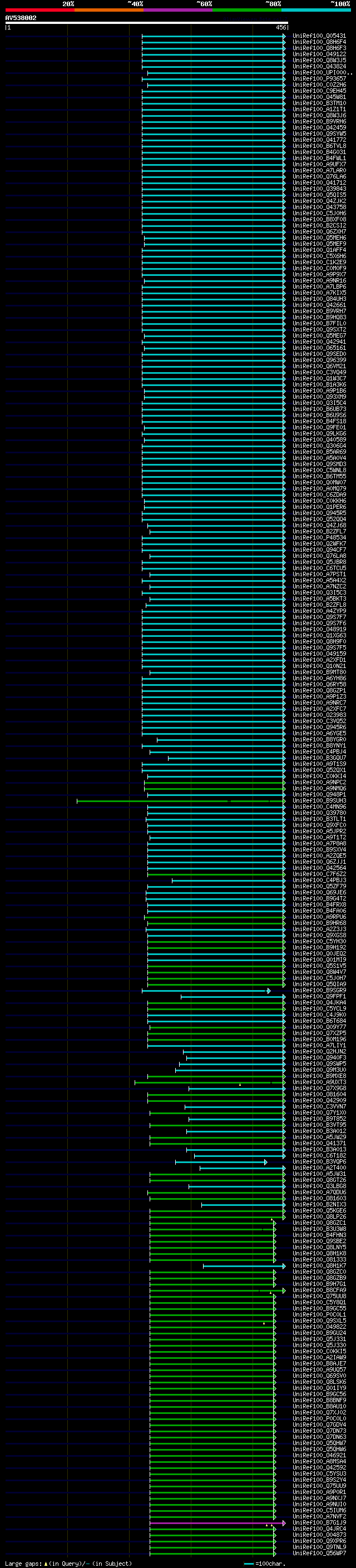The width and height of the screenshot is (356, 1568).
Task: Select hit label UniRef100_Q69SV0
Action: (x=319, y=1376)
